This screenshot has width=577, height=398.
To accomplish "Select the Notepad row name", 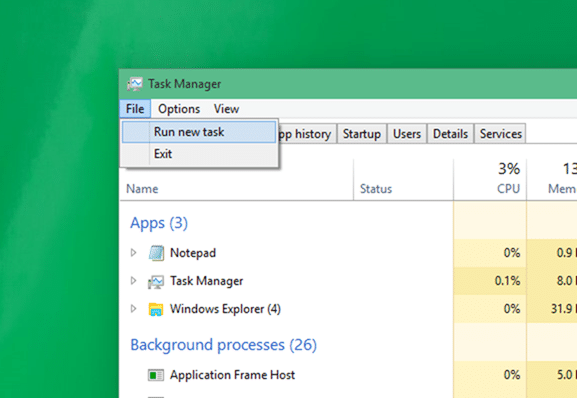I will (x=193, y=253).
